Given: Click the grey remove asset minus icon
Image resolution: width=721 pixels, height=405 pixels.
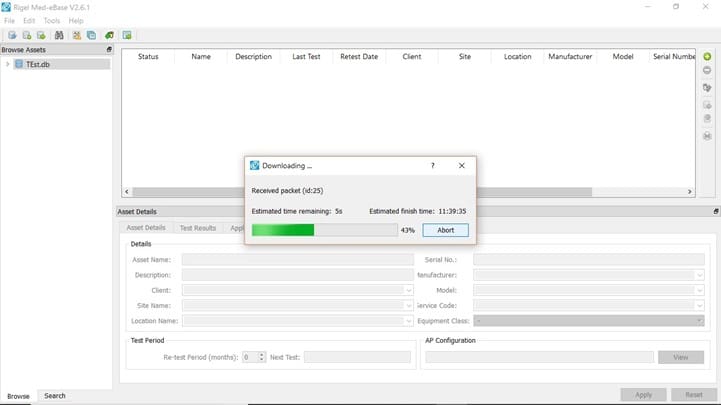Looking at the screenshot, I should click(707, 70).
